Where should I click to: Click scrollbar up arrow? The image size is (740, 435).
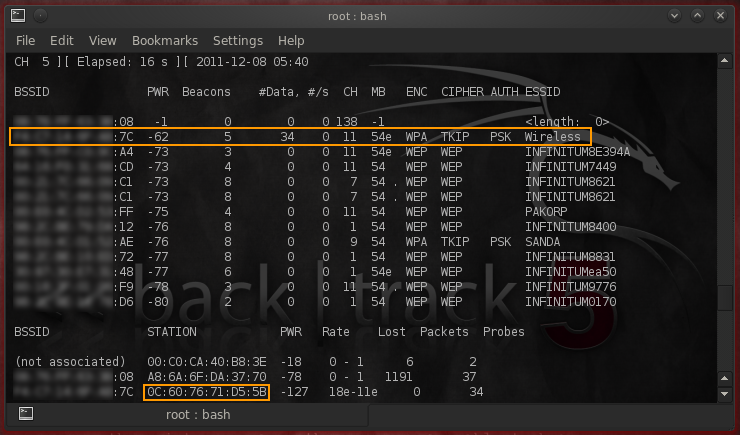tap(725, 62)
